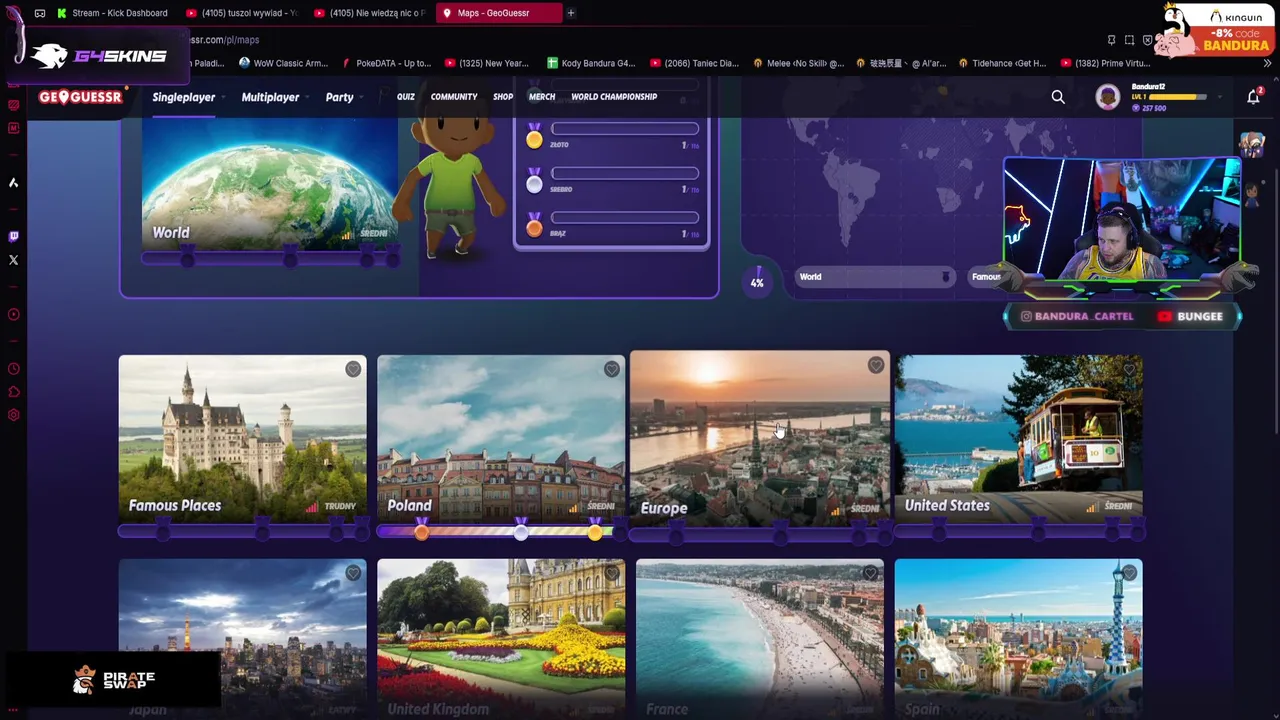Select the Maps - GeoGuessr tab

[500, 13]
